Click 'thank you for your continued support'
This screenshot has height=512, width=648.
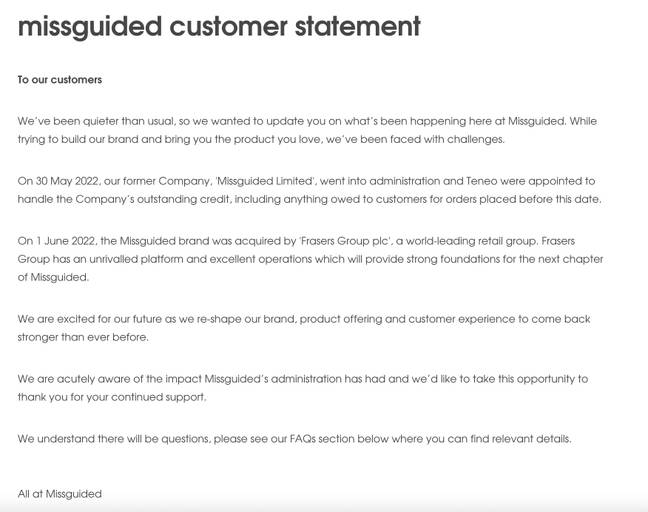(x=111, y=398)
